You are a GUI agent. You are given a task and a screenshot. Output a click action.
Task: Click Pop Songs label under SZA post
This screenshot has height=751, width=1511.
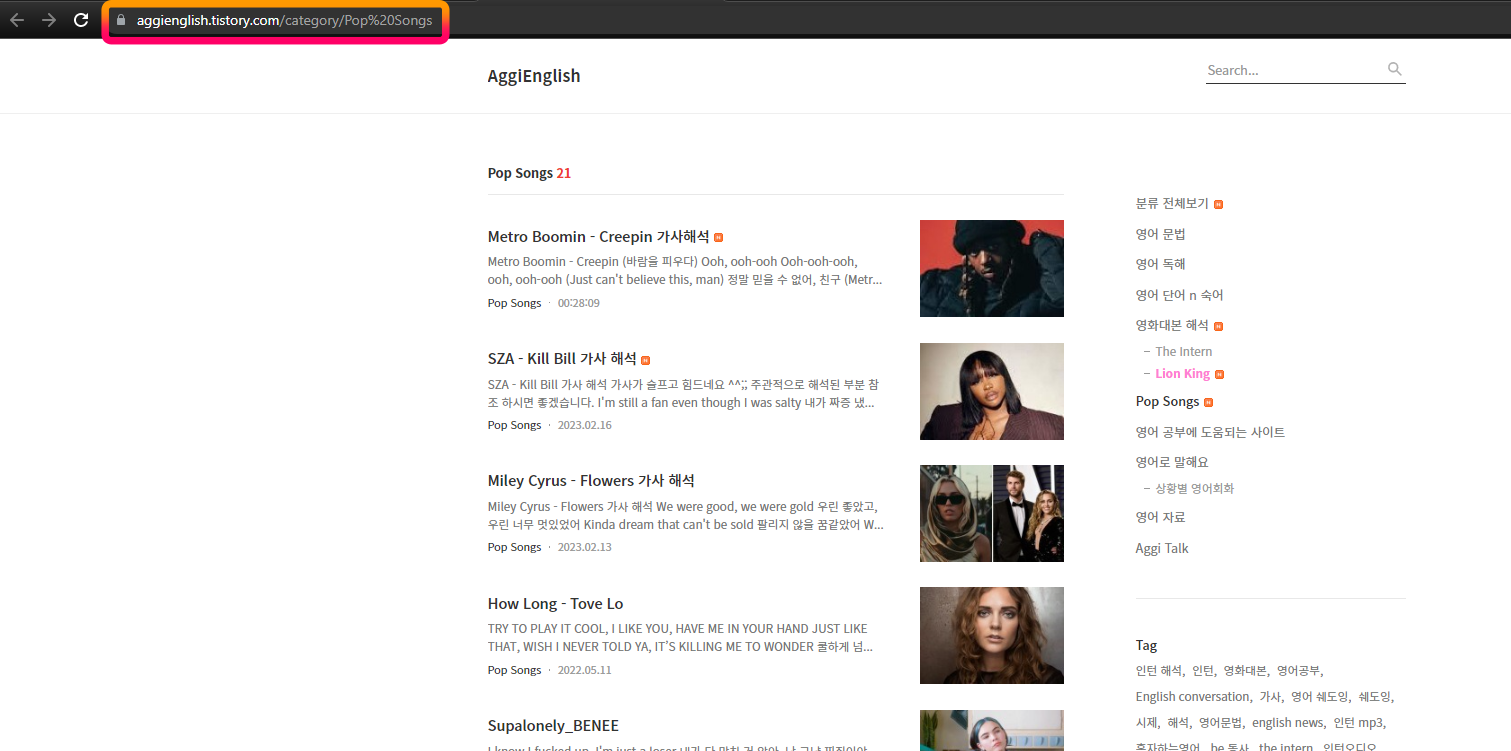pyautogui.click(x=514, y=425)
